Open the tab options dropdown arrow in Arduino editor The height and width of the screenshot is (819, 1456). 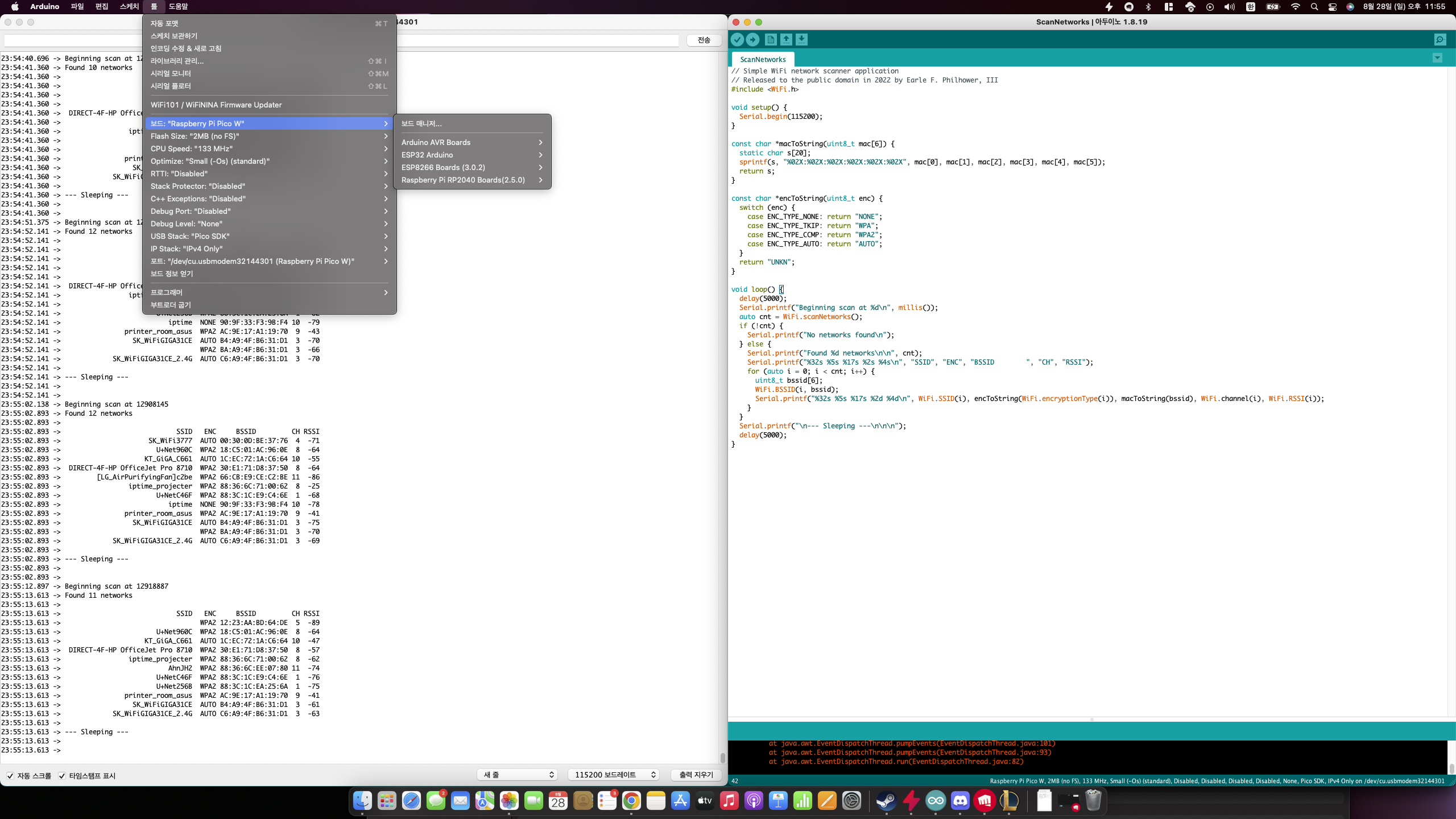(x=1437, y=58)
